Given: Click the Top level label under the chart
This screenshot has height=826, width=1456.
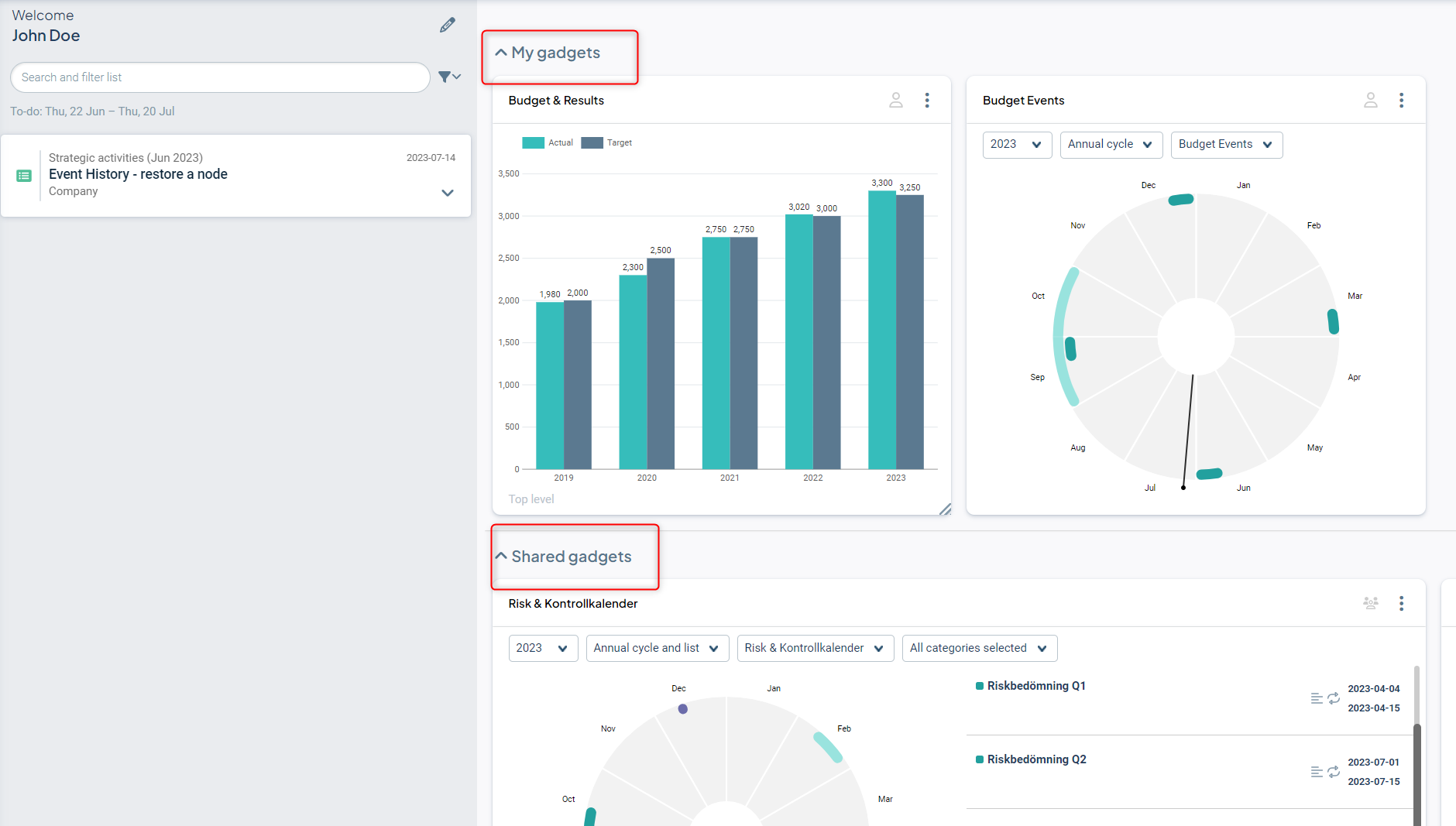Looking at the screenshot, I should click(531, 499).
